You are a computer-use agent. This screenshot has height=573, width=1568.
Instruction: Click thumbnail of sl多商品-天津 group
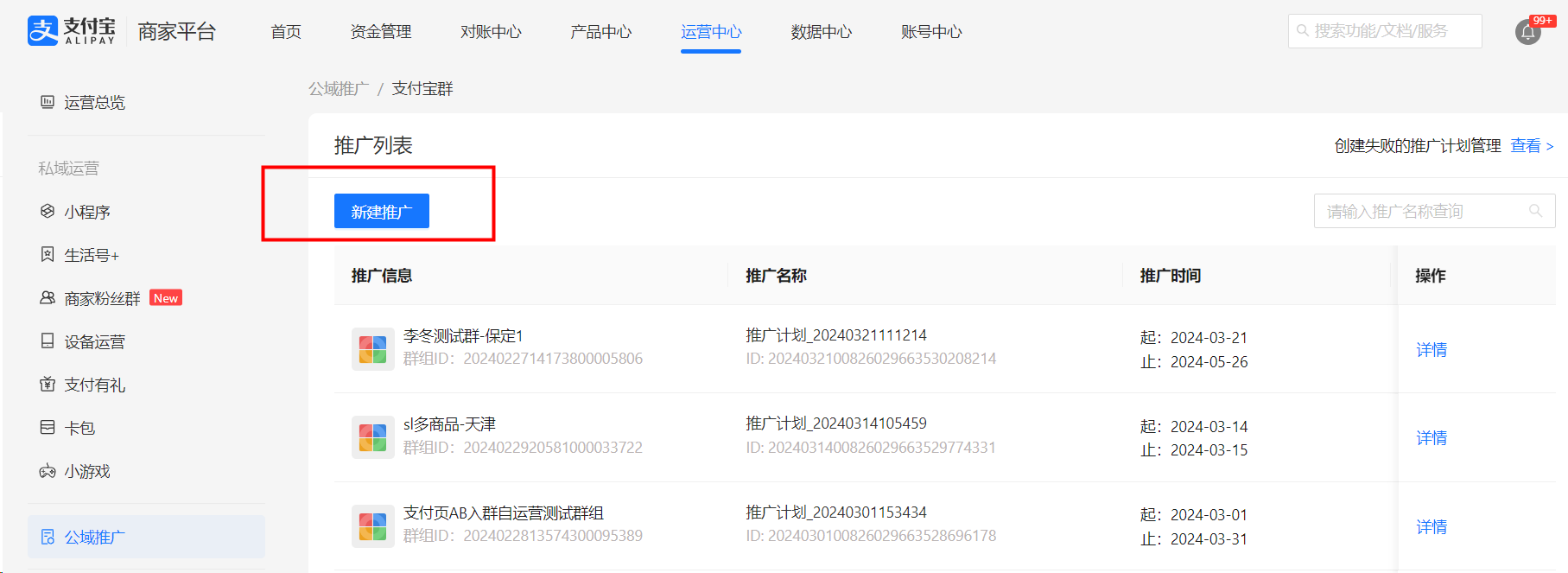pos(372,437)
